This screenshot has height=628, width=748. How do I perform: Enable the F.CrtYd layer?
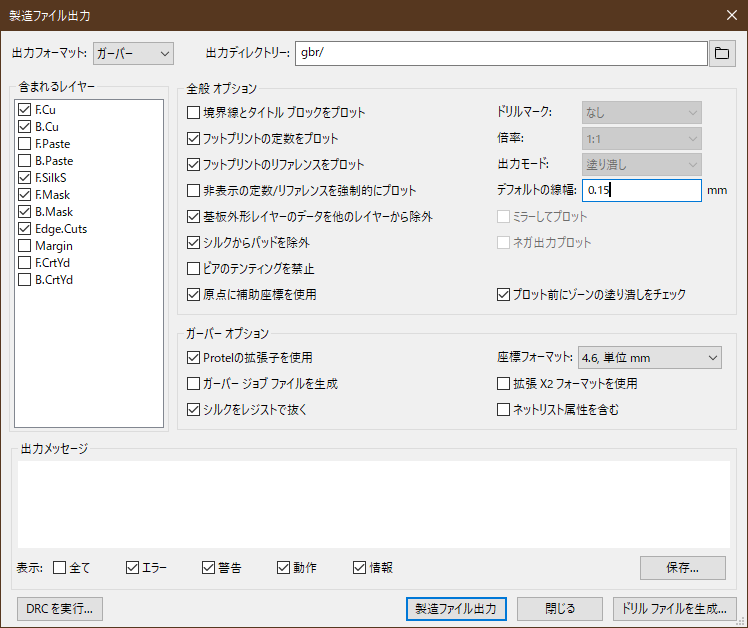(x=24, y=262)
